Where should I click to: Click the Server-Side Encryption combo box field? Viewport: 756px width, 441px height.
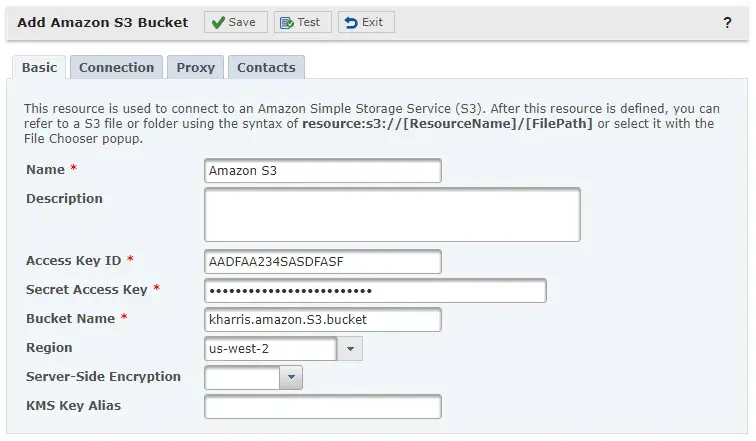tap(240, 377)
